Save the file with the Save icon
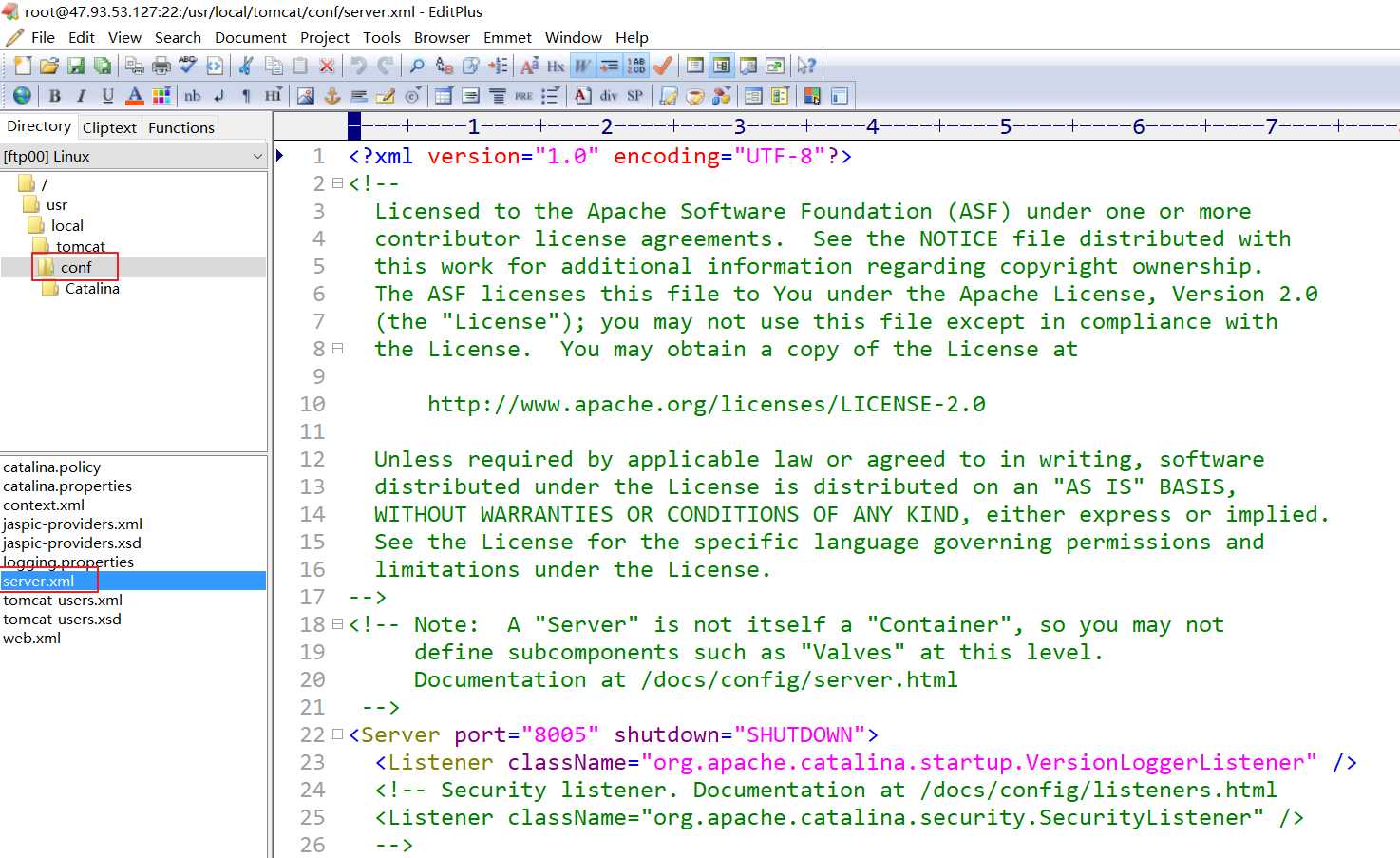1400x858 pixels. [x=76, y=66]
